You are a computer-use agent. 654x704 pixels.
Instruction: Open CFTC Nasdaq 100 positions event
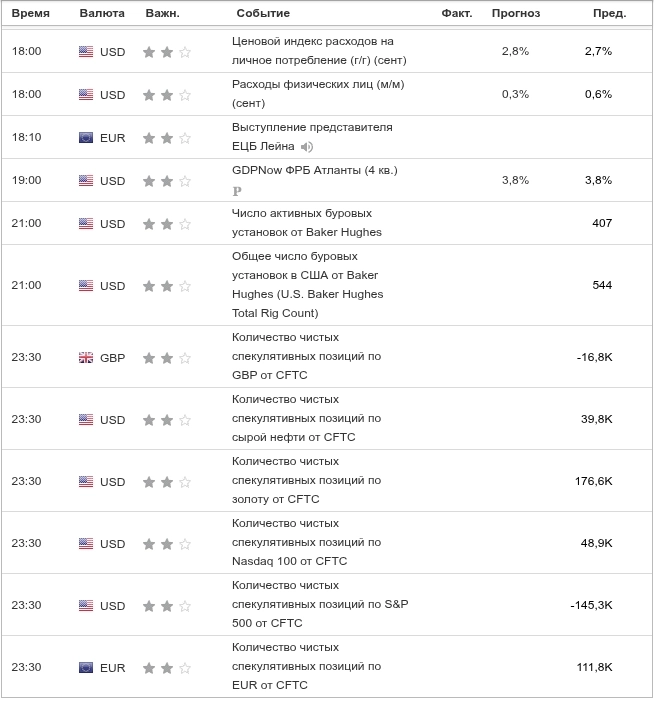pyautogui.click(x=306, y=542)
